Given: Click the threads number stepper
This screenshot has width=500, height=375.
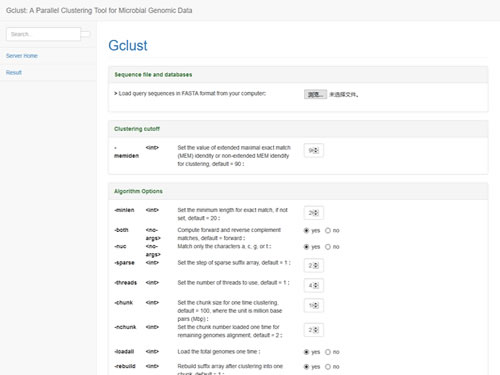Looking at the screenshot, I should pos(313,285).
